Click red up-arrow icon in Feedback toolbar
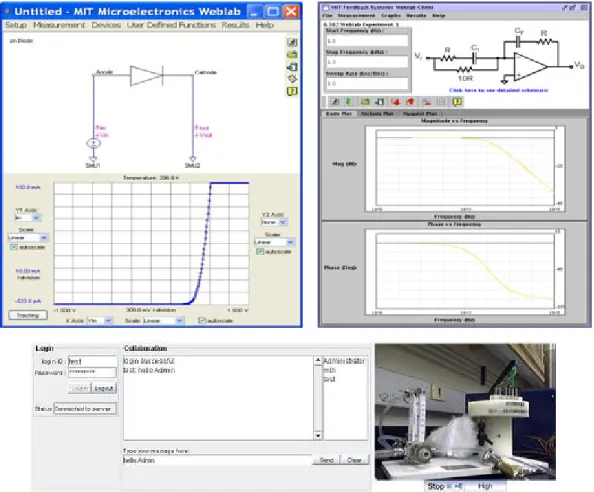The width and height of the screenshot is (594, 492). click(410, 102)
